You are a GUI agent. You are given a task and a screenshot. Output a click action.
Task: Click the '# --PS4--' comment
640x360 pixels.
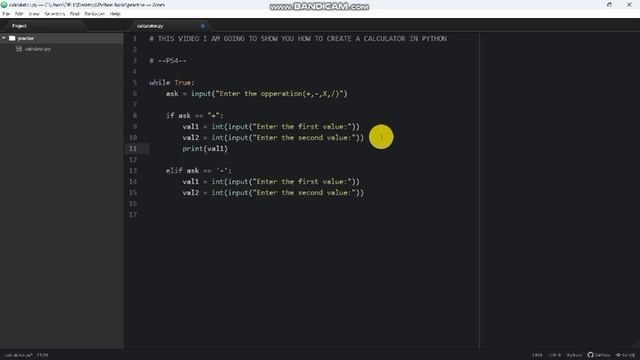click(x=168, y=61)
